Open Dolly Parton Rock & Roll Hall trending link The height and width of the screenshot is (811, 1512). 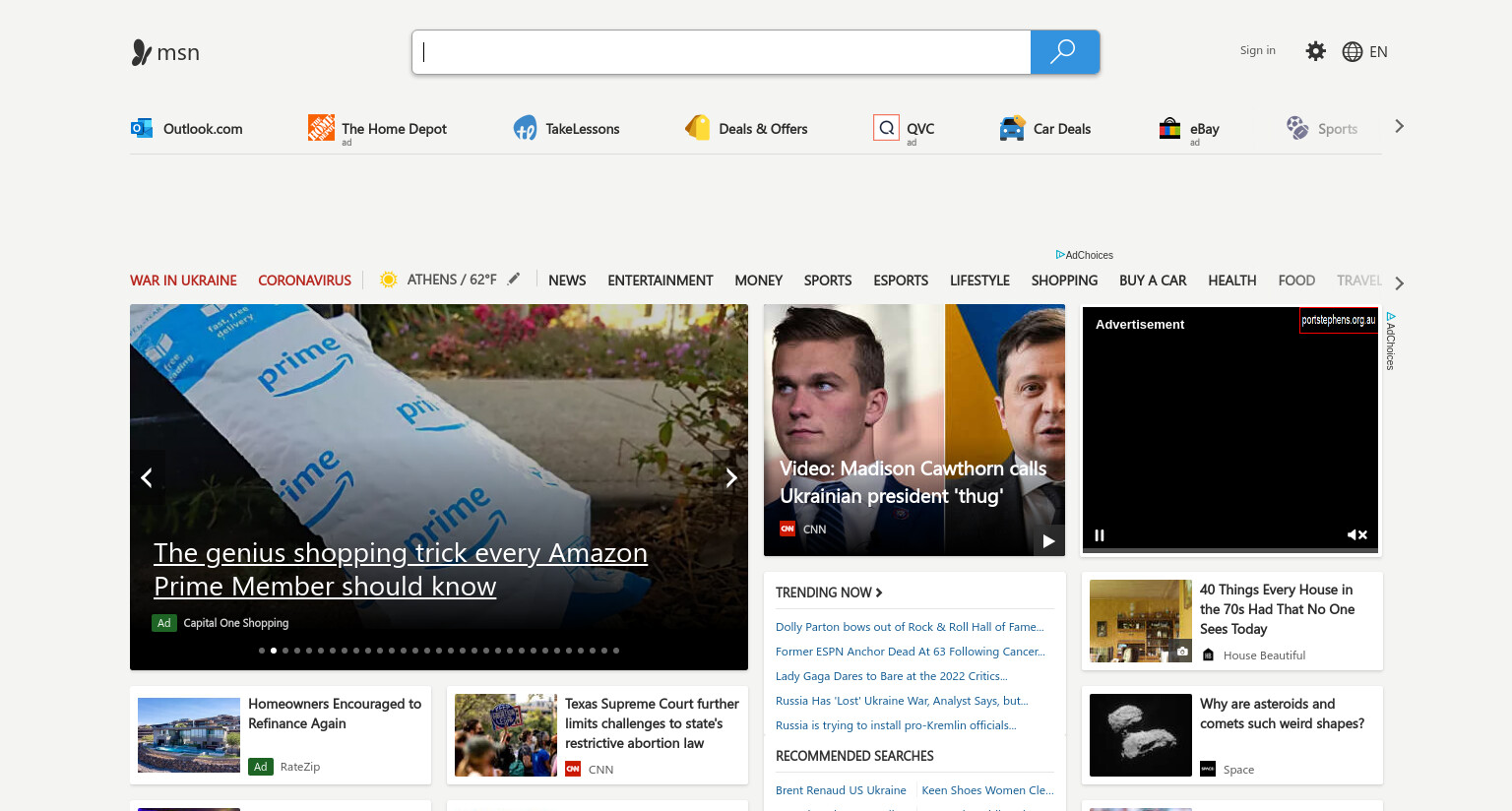click(910, 627)
